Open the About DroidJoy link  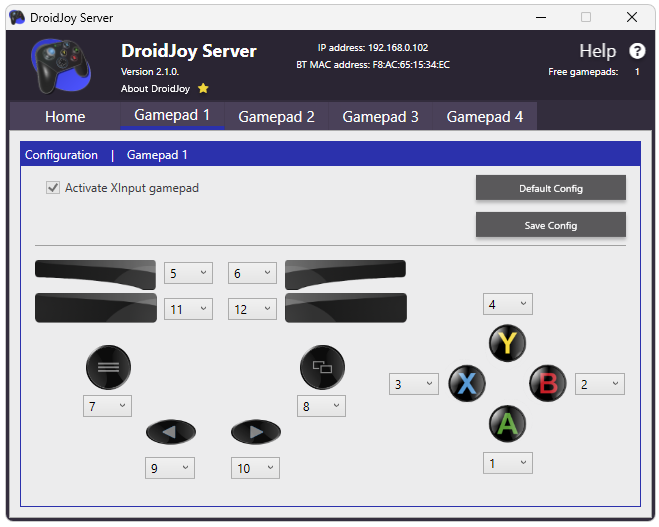(155, 89)
